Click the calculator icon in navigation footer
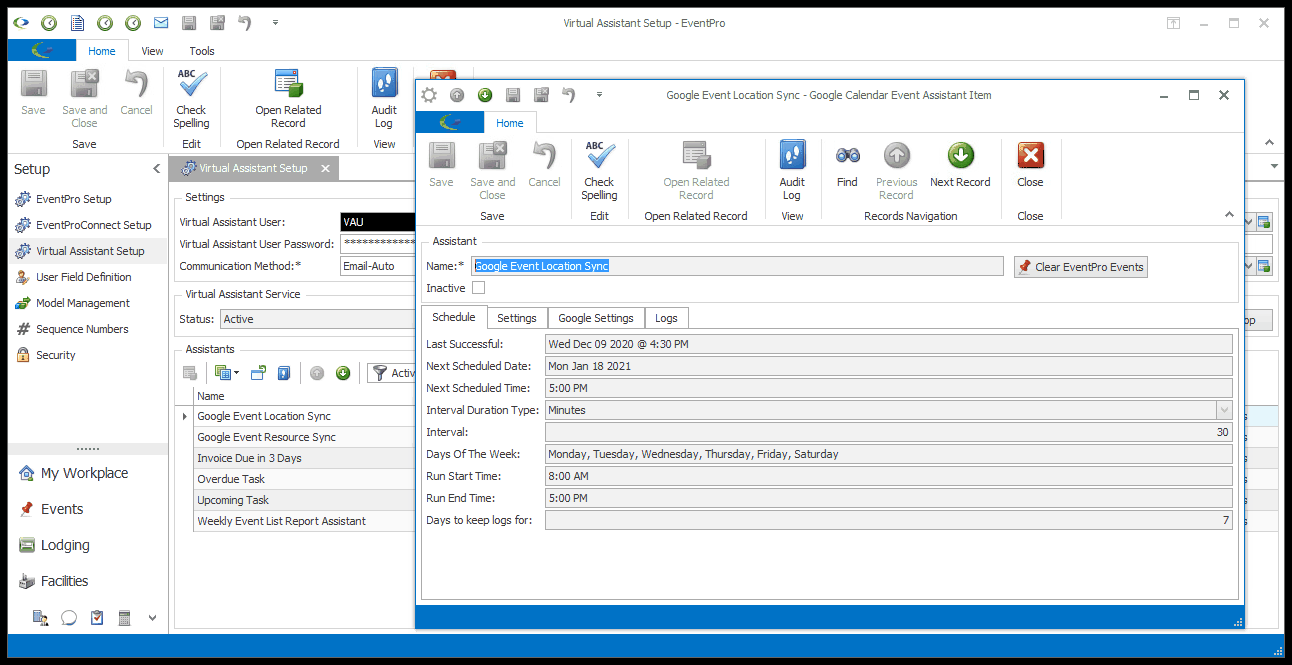Image resolution: width=1292 pixels, height=665 pixels. (125, 618)
